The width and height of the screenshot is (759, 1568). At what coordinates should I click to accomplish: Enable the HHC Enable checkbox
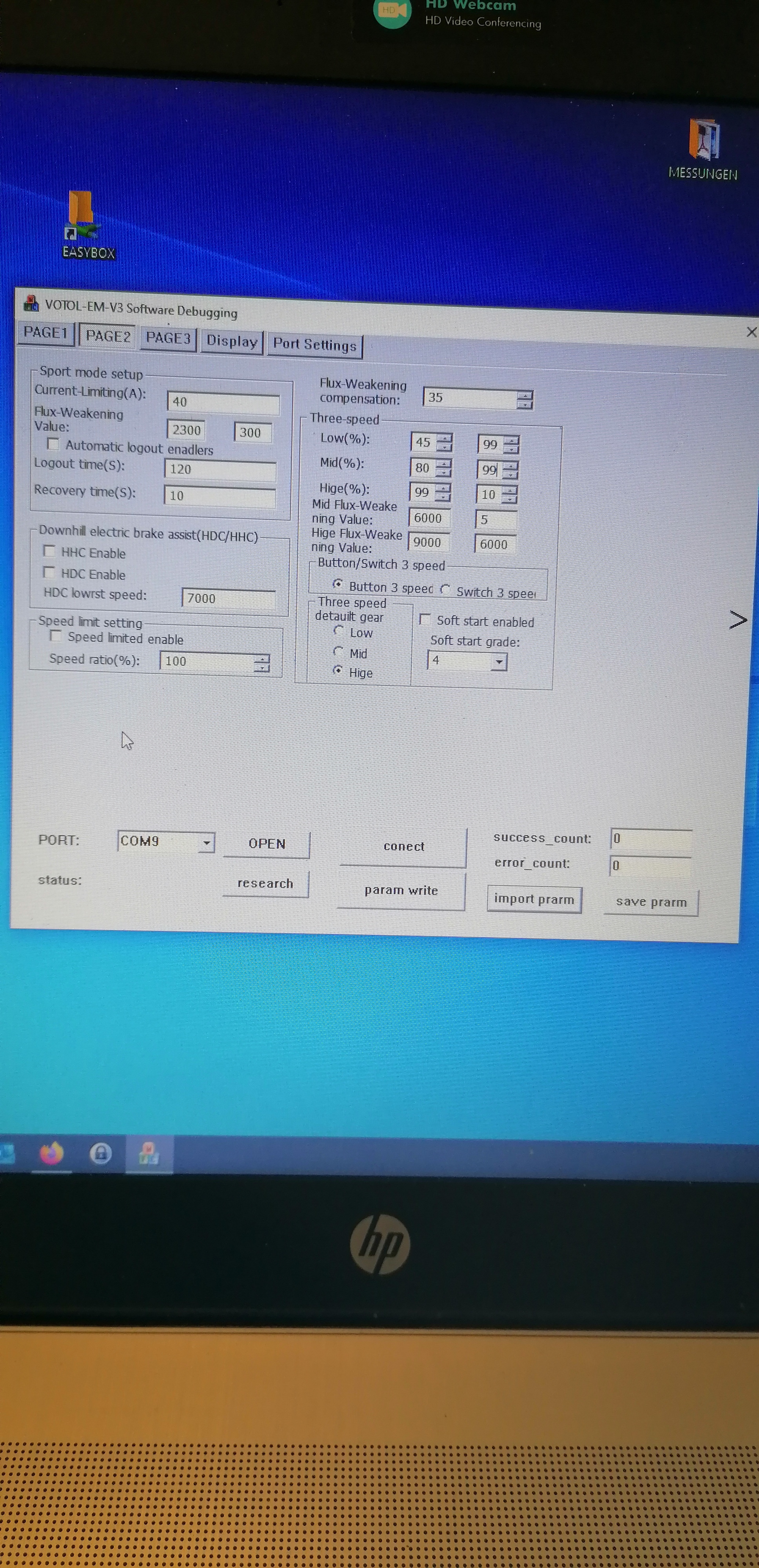(x=50, y=551)
